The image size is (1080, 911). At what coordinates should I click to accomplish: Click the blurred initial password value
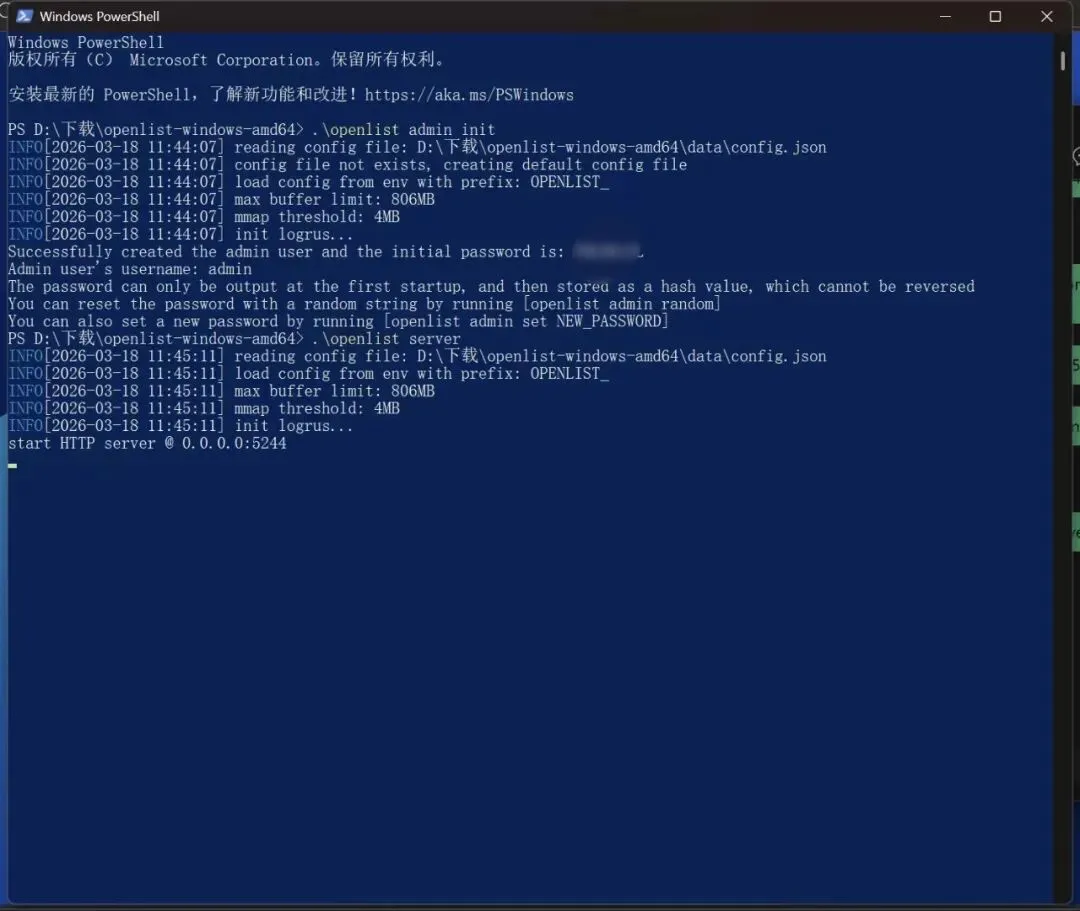click(x=607, y=251)
